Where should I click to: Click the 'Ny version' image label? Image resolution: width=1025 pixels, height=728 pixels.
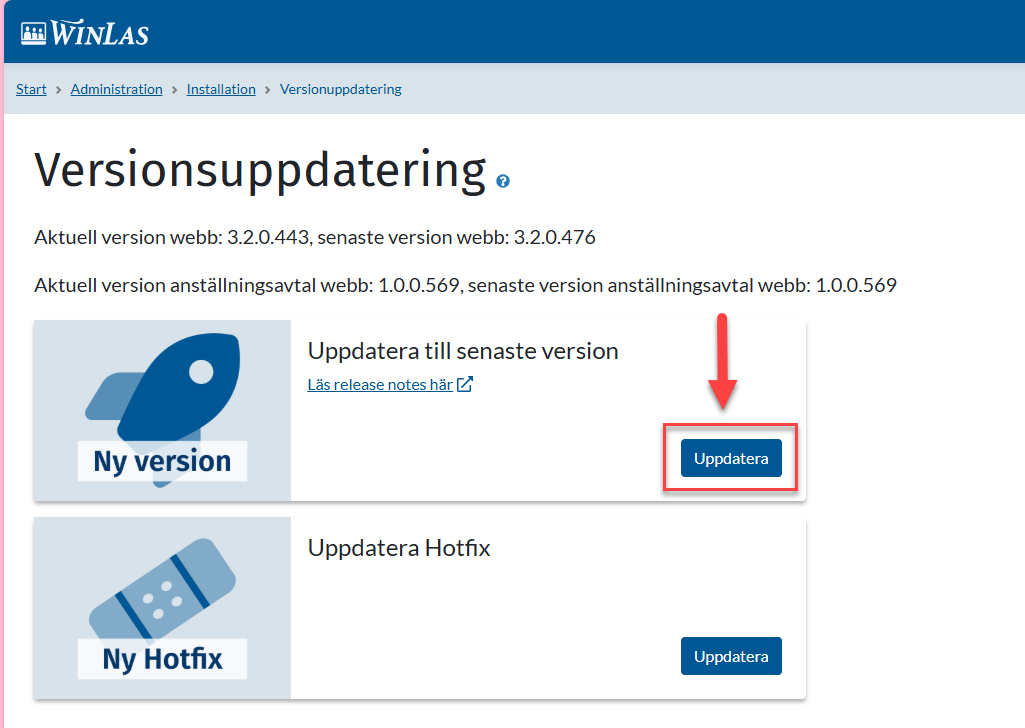[162, 461]
